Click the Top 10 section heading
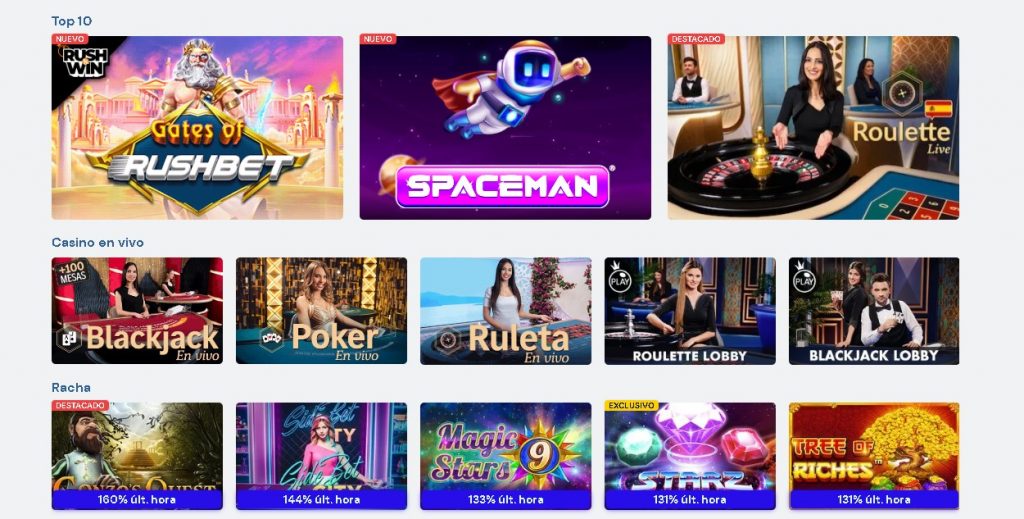The width and height of the screenshot is (1024, 519). [x=72, y=21]
